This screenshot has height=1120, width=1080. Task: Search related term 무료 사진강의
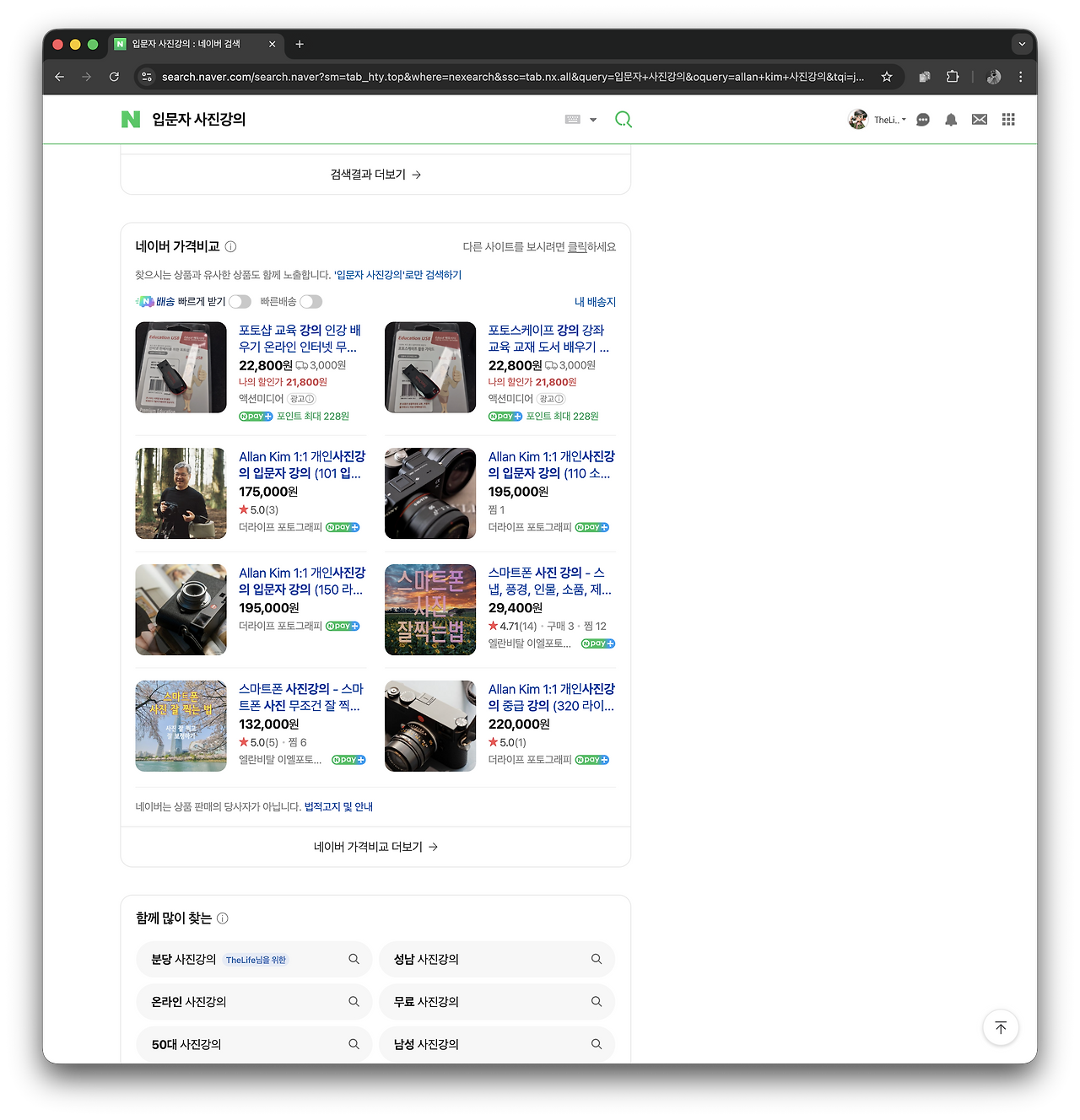pyautogui.click(x=497, y=1002)
